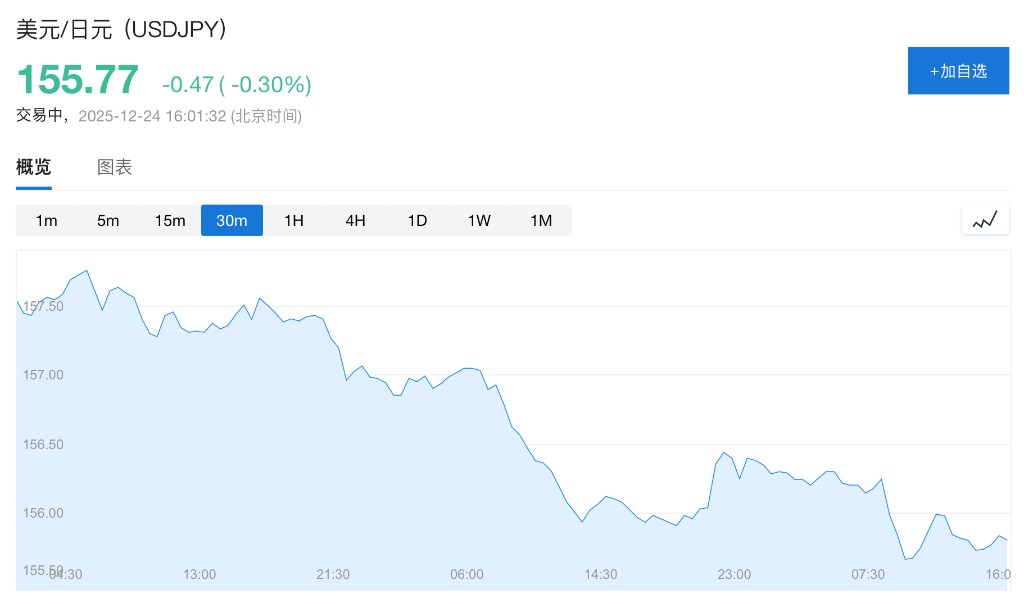Select the 4H timeframe
The height and width of the screenshot is (604, 1024).
click(x=355, y=220)
